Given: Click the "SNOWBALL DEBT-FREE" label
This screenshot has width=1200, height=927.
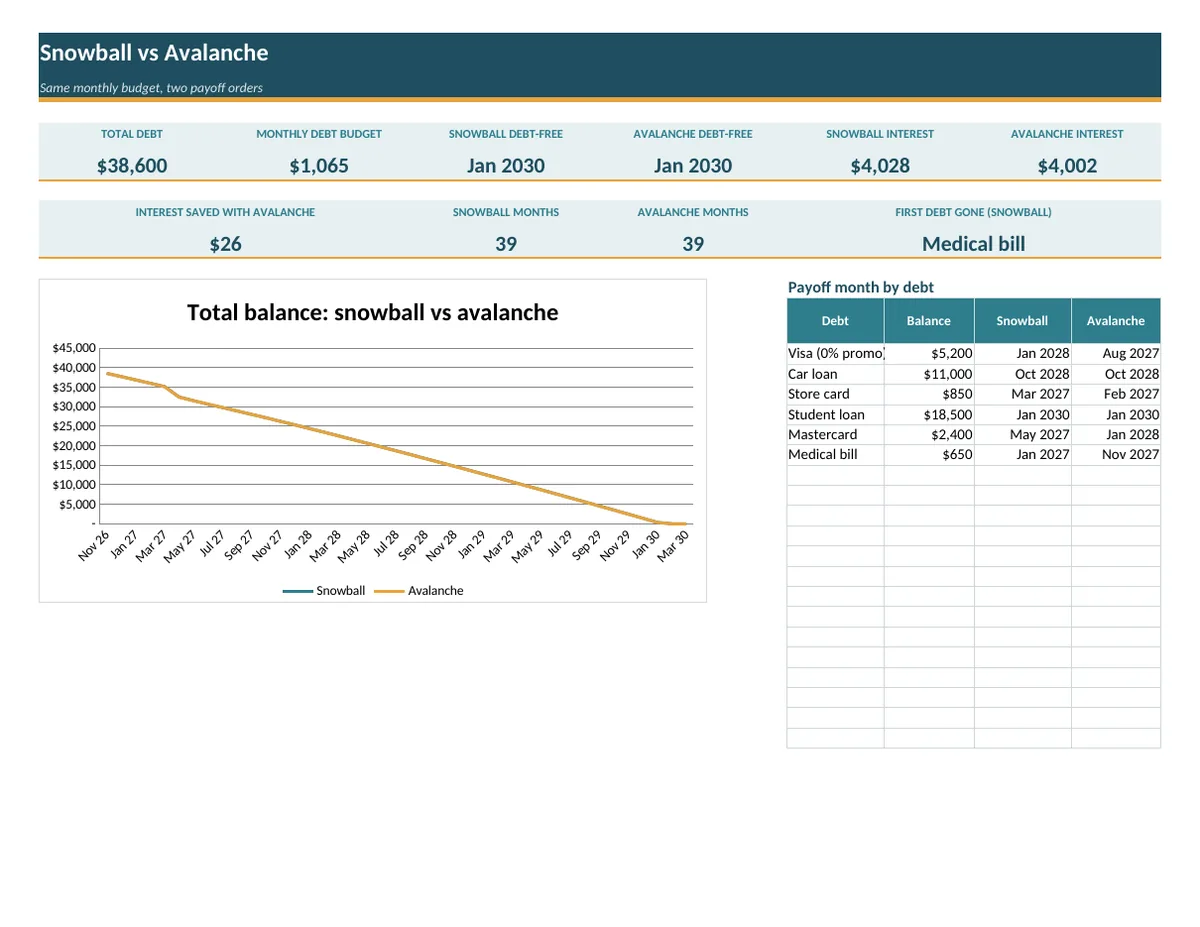Looking at the screenshot, I should tap(506, 134).
